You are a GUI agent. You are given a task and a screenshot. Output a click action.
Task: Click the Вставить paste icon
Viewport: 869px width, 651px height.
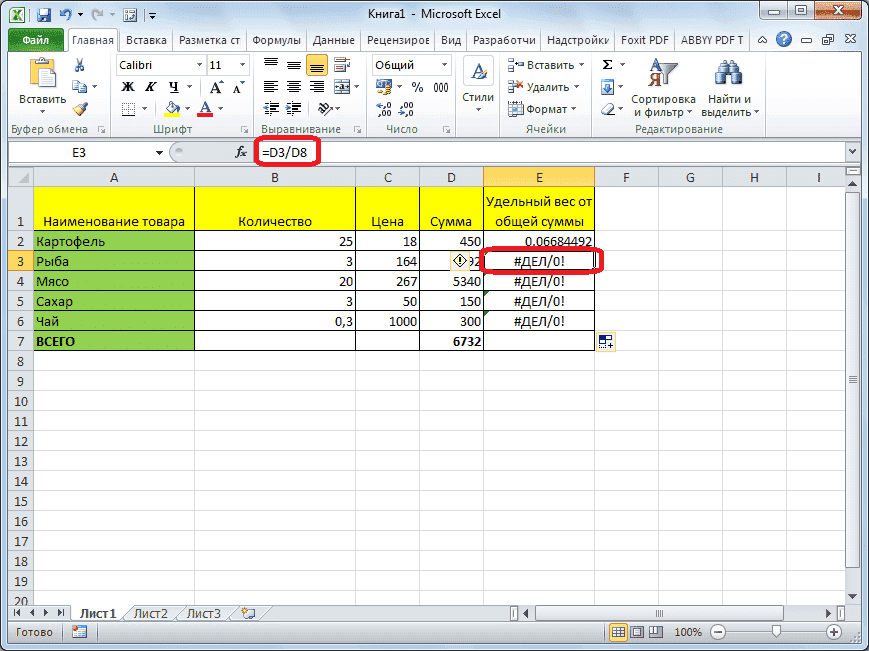point(42,70)
